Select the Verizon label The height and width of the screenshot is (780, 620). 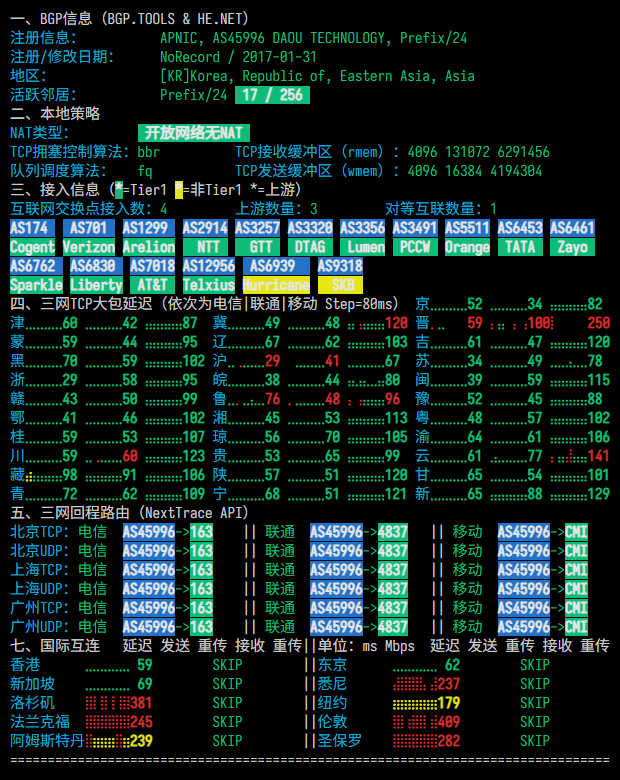pyautogui.click(x=89, y=247)
